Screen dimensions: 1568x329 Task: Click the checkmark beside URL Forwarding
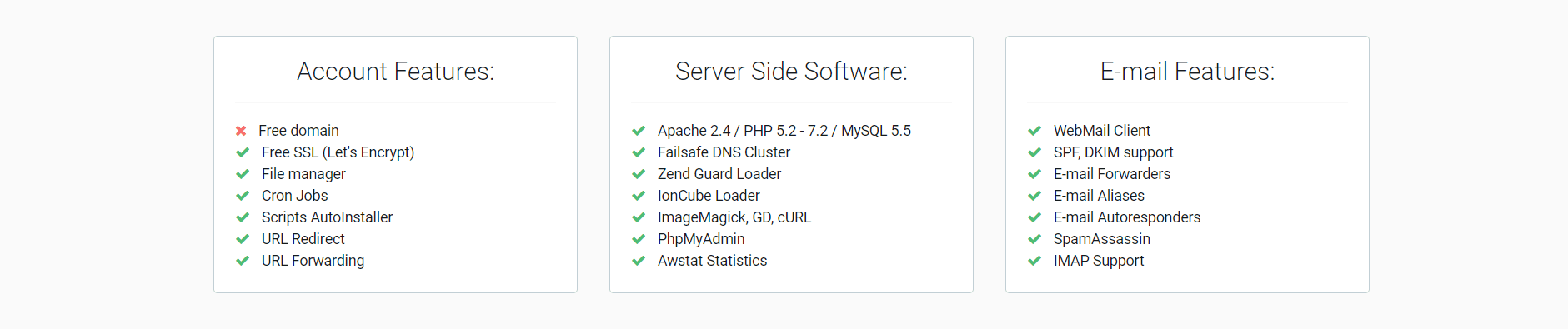pos(243,261)
